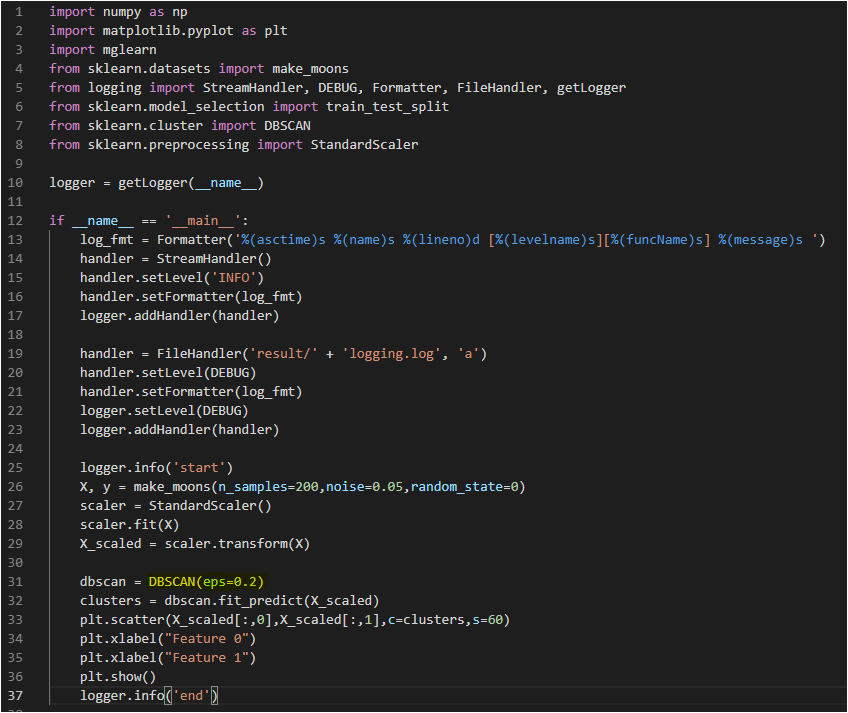
Task: Click 'dbscan.fit_predict(X_scaled)' on line 32
Action: pyautogui.click(x=271, y=600)
